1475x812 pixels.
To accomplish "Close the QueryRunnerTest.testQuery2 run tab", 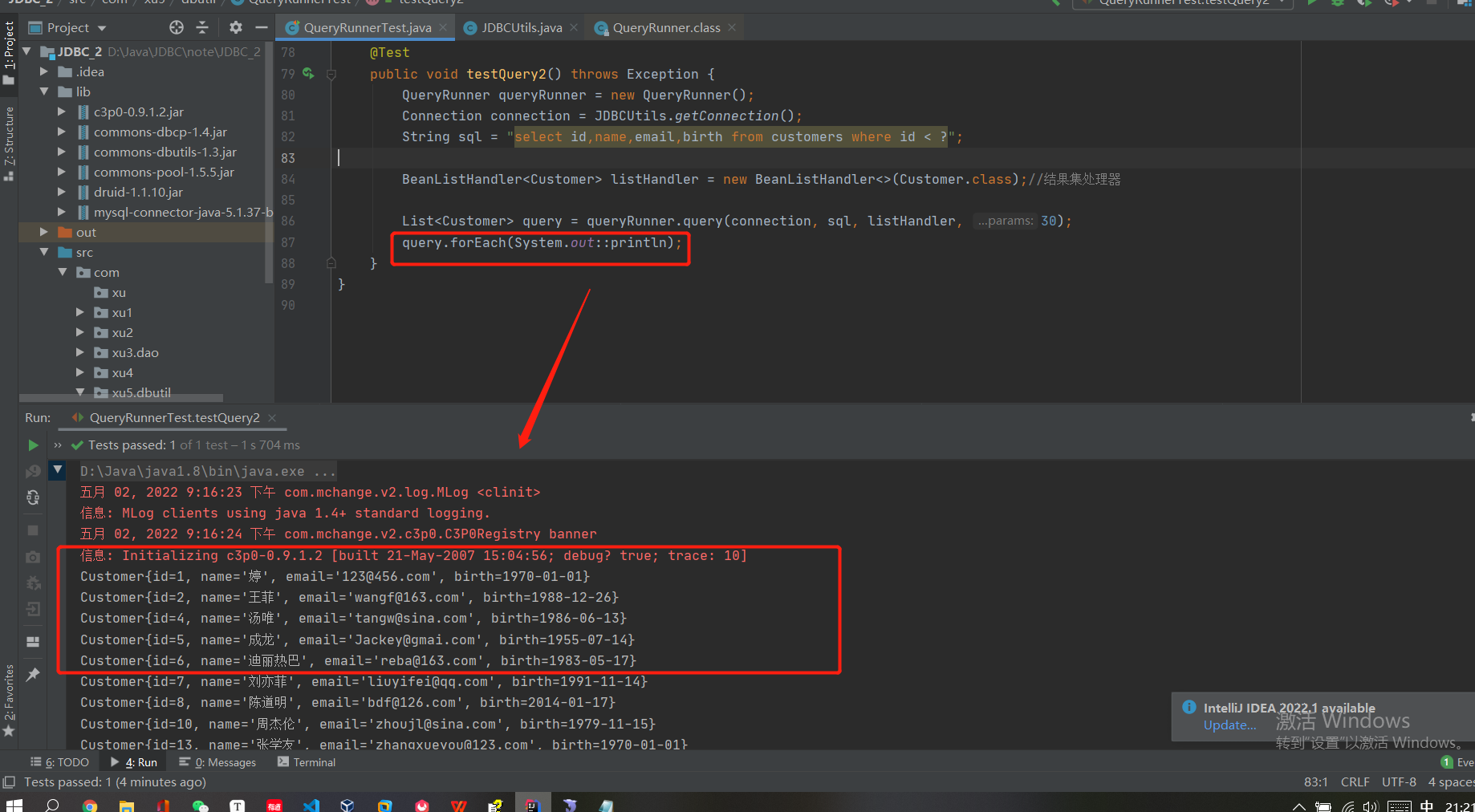I will pos(272,418).
